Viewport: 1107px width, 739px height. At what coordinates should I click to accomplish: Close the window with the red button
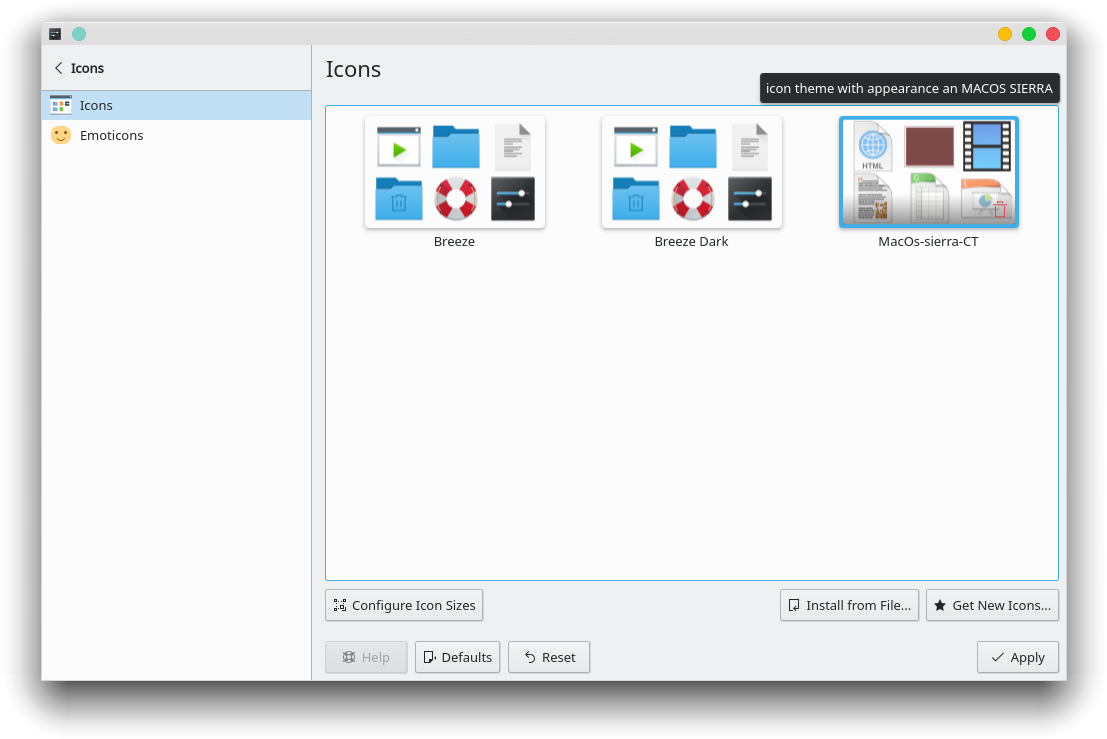click(x=1053, y=34)
